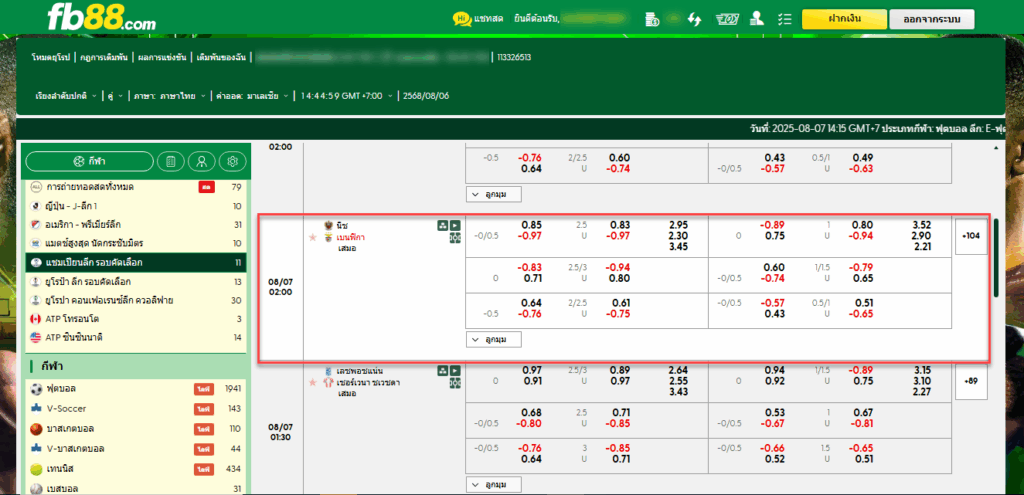This screenshot has height=495, width=1024.
Task: Open the checklist icon in header
Action: [785, 19]
